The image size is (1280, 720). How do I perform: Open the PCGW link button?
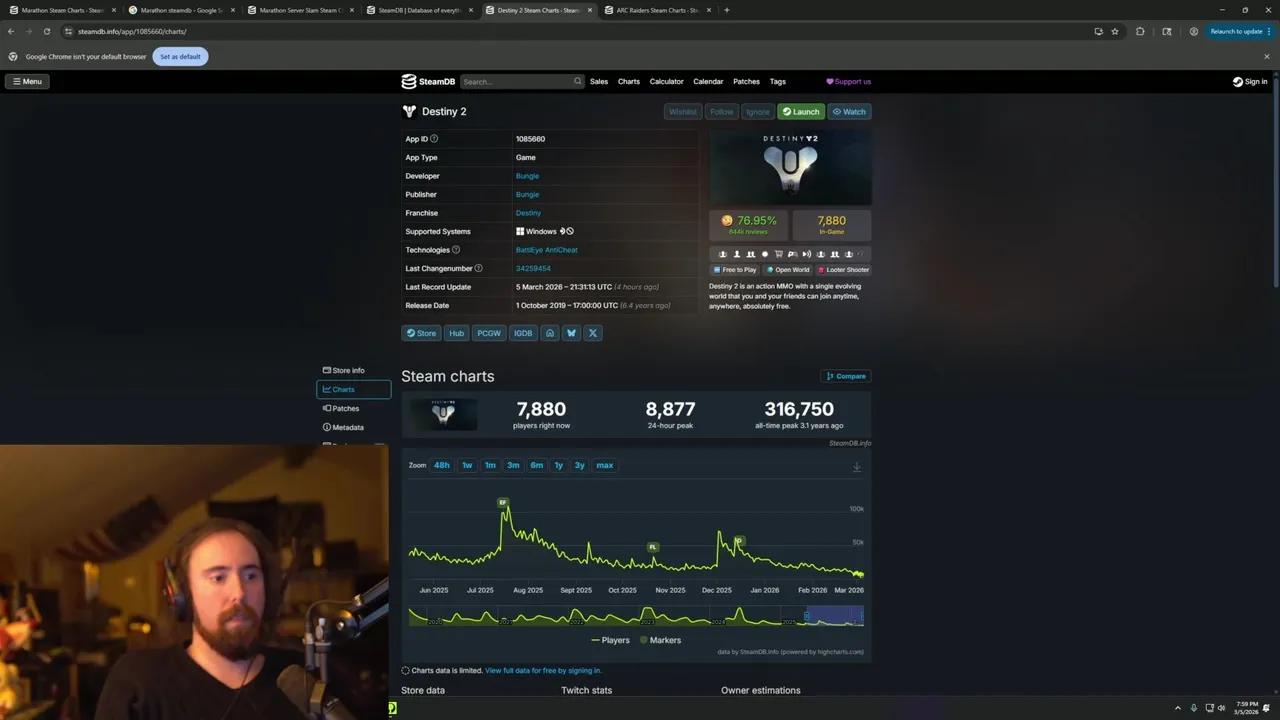click(489, 333)
